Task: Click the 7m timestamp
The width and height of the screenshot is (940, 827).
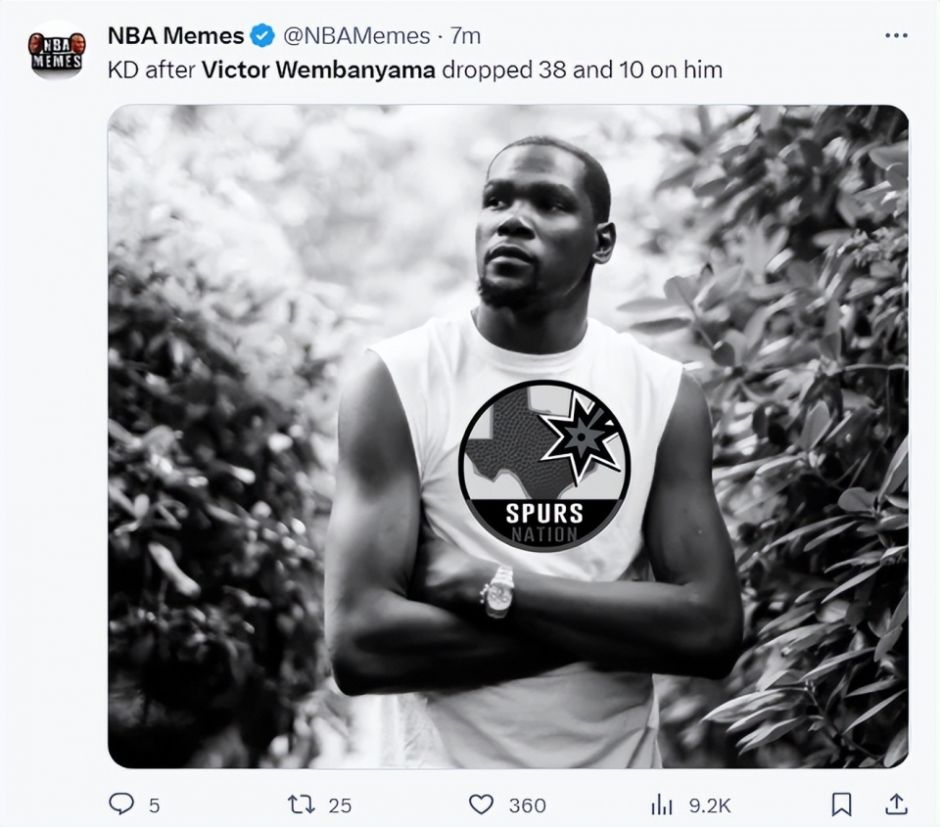Action: 465,36
